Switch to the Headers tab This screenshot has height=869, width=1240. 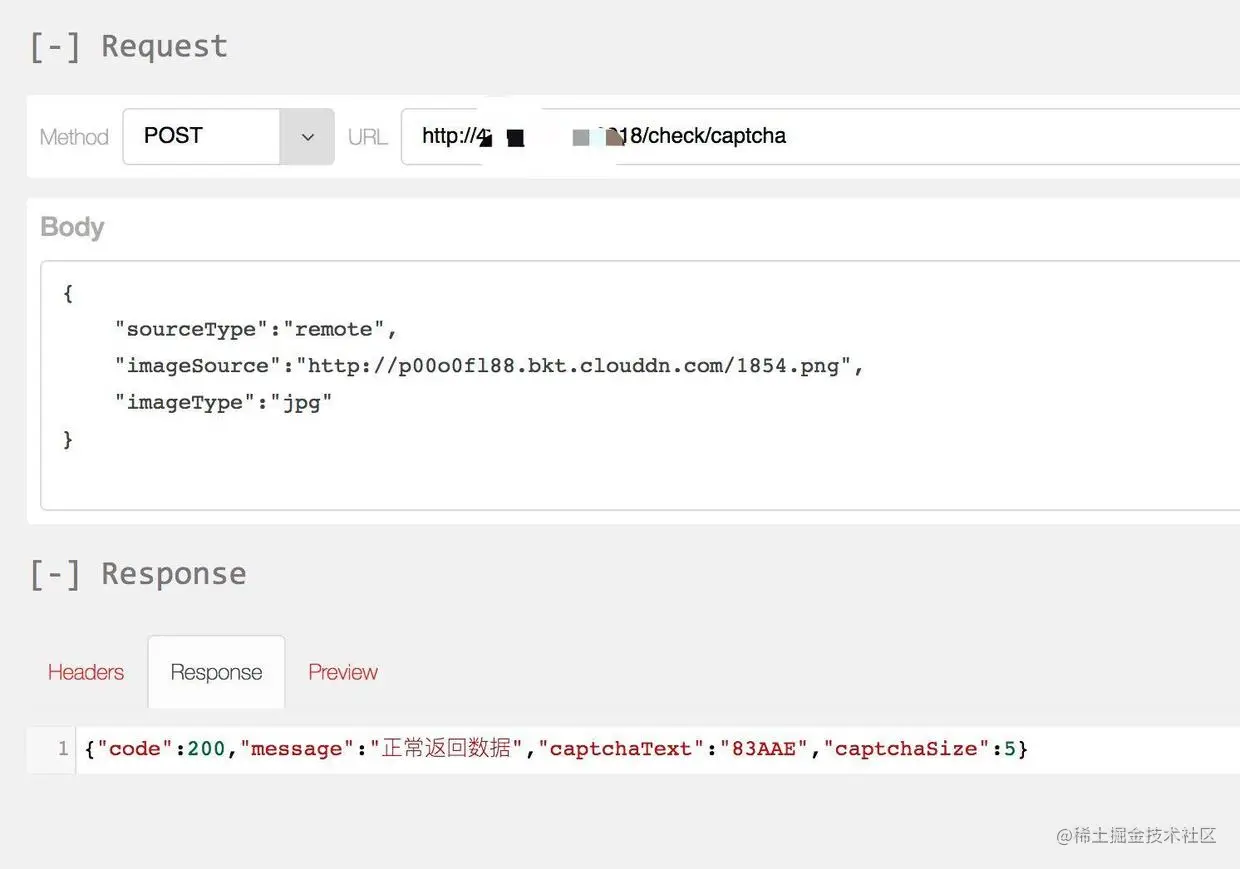[86, 672]
